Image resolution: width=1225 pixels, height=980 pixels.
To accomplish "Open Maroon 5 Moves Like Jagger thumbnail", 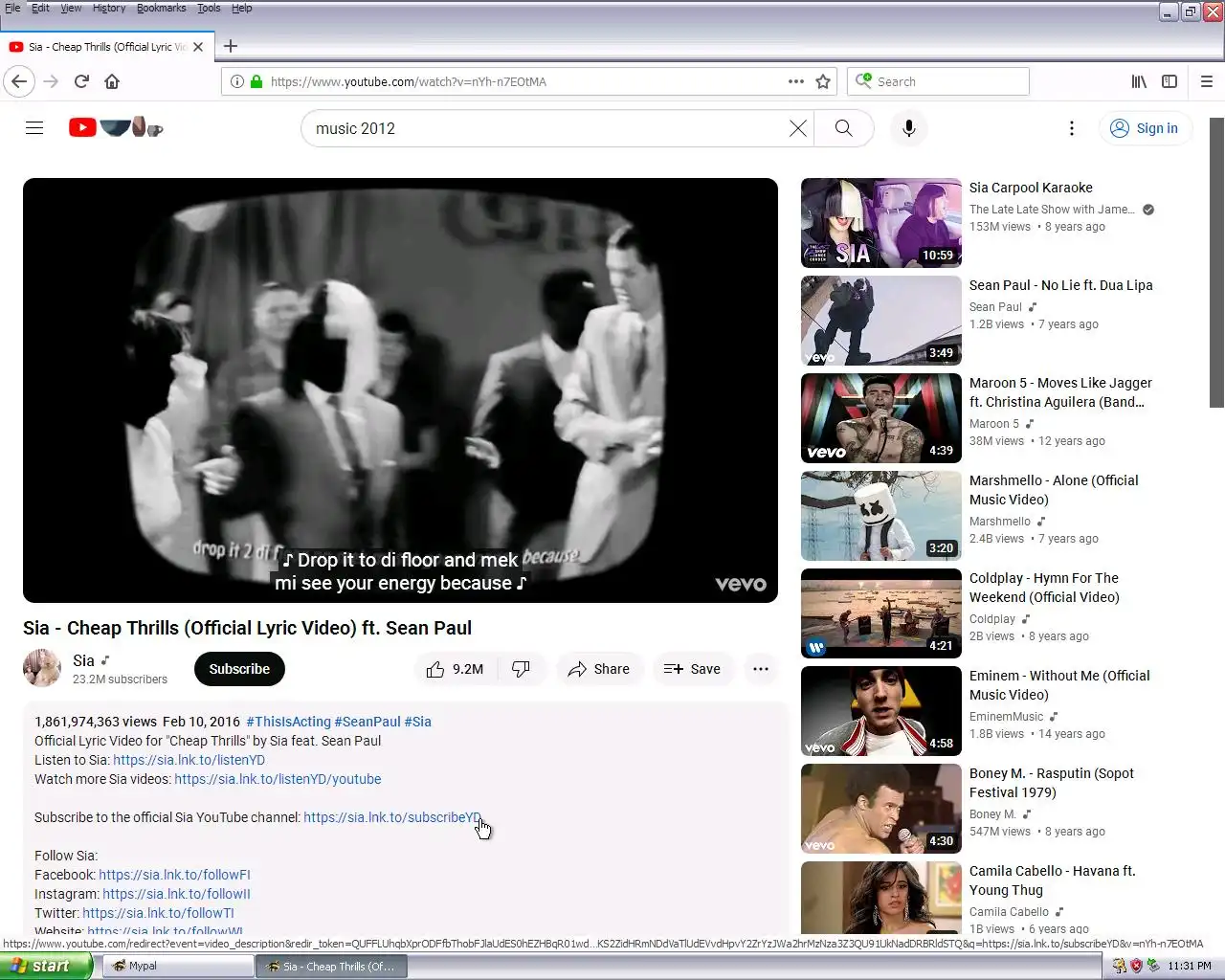I will click(880, 418).
